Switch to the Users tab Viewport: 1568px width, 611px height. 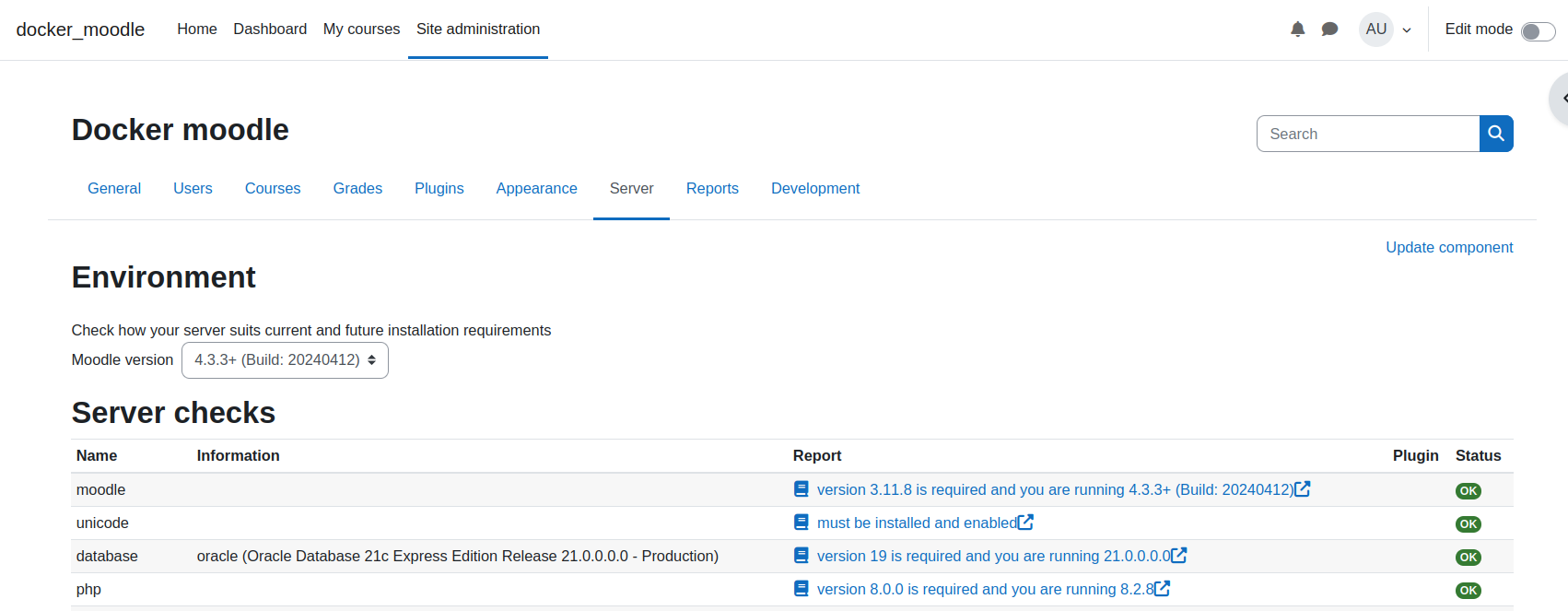tap(193, 189)
